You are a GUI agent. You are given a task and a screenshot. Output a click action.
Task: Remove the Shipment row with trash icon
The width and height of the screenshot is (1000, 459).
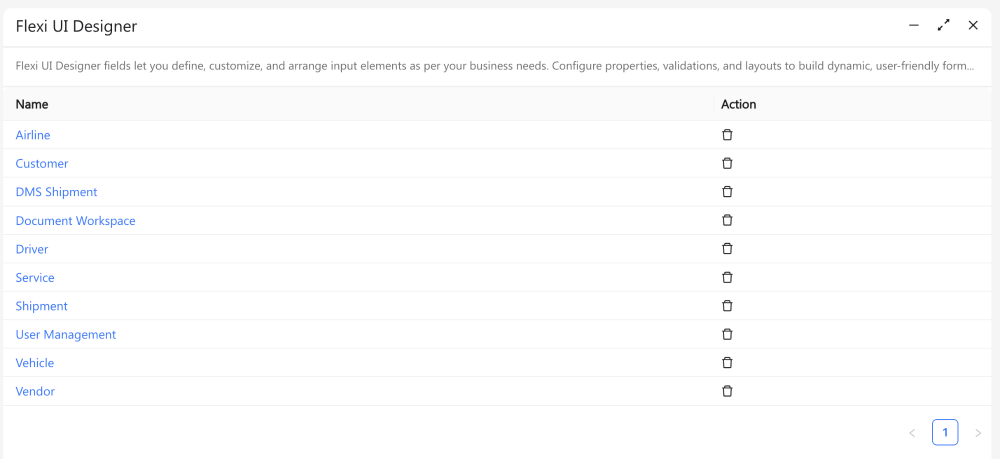pos(727,306)
